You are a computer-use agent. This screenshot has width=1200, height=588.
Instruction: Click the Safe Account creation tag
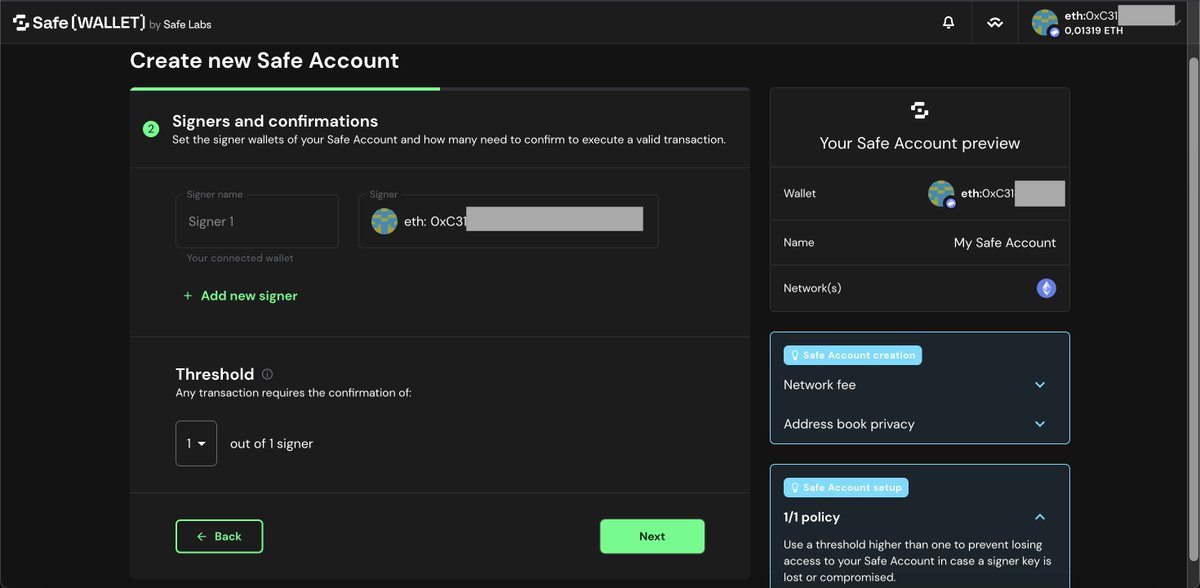point(852,355)
